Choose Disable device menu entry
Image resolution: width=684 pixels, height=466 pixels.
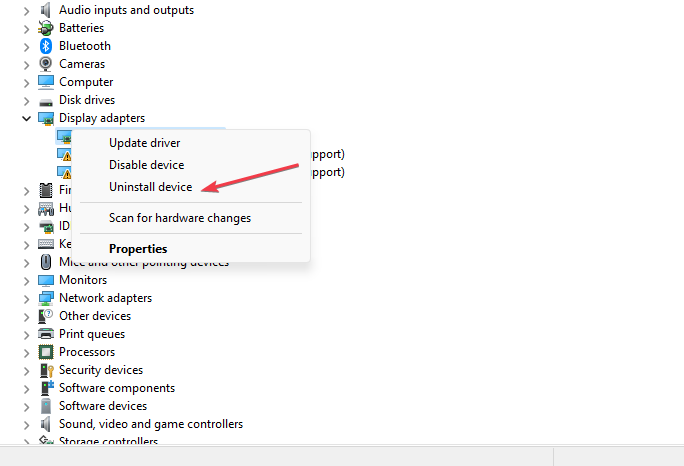(x=147, y=165)
